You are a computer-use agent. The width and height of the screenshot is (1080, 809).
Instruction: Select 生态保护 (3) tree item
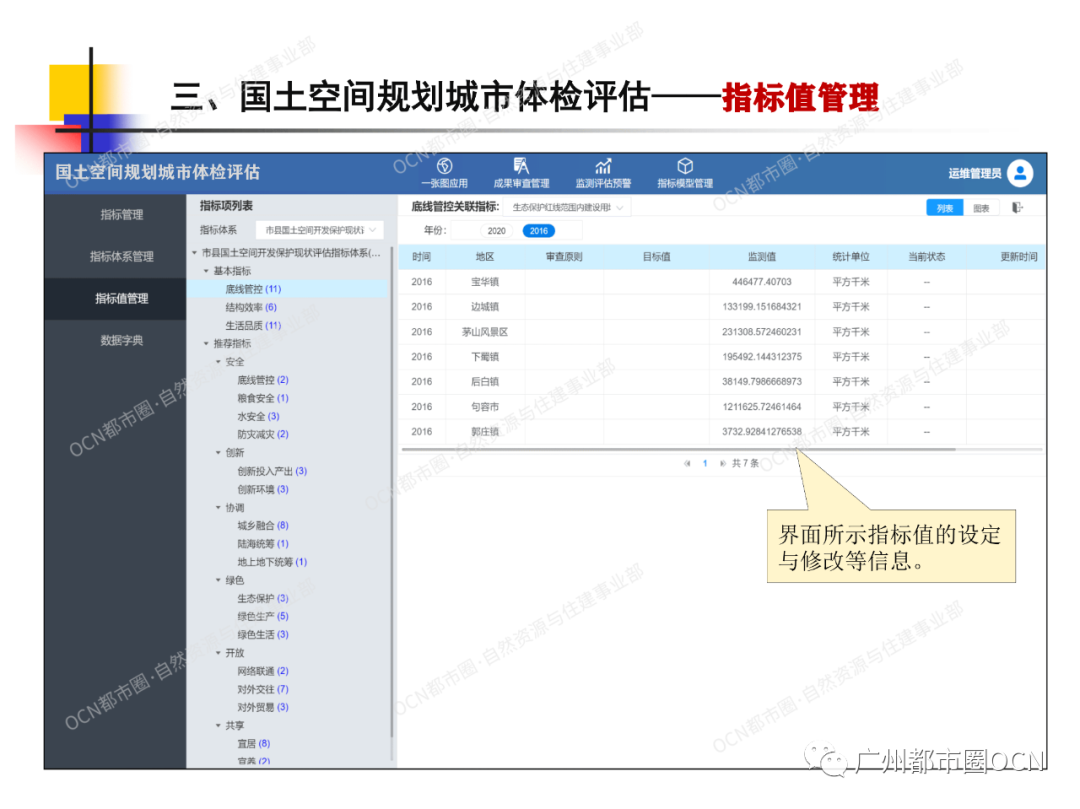coord(262,599)
